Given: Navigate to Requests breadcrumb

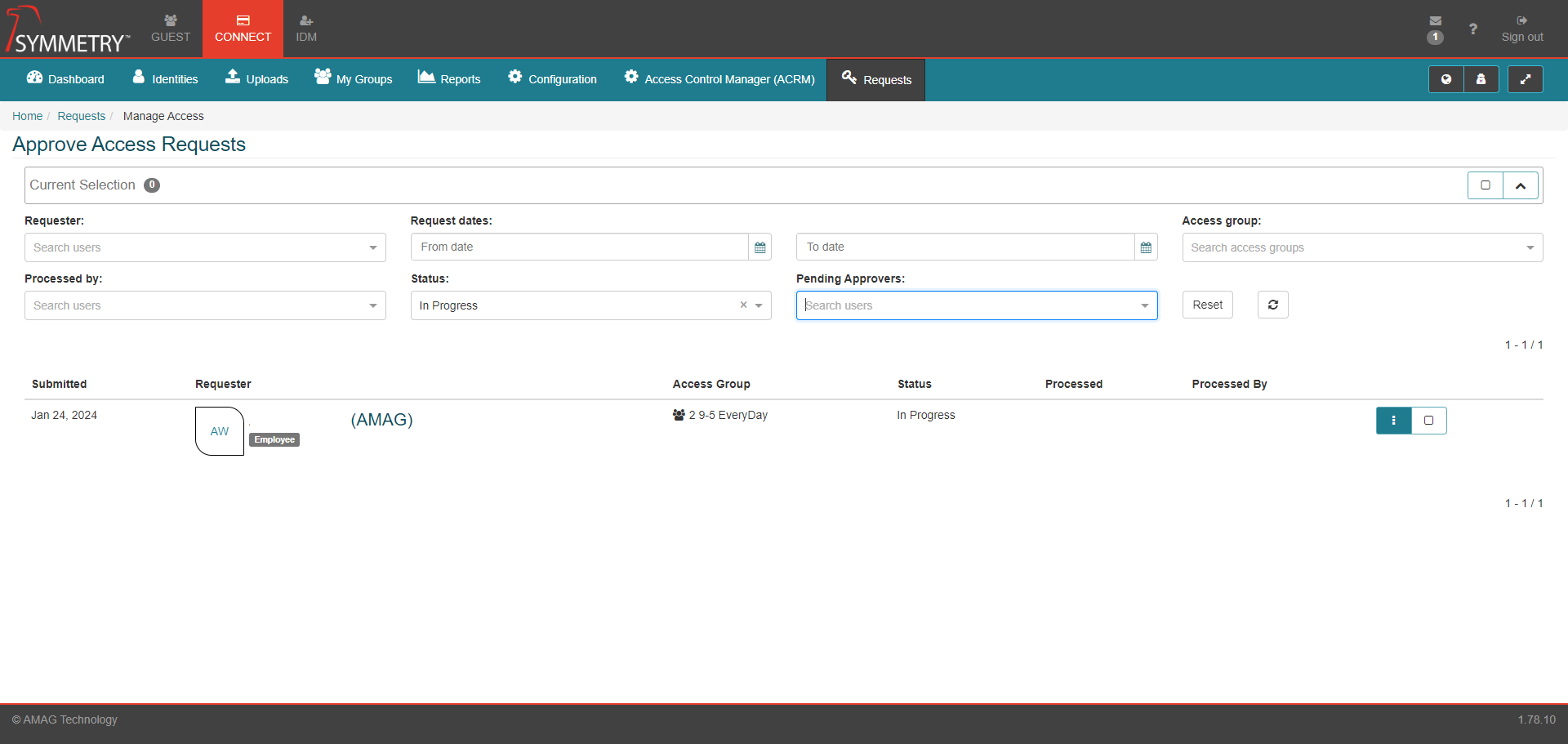Looking at the screenshot, I should coord(81,116).
